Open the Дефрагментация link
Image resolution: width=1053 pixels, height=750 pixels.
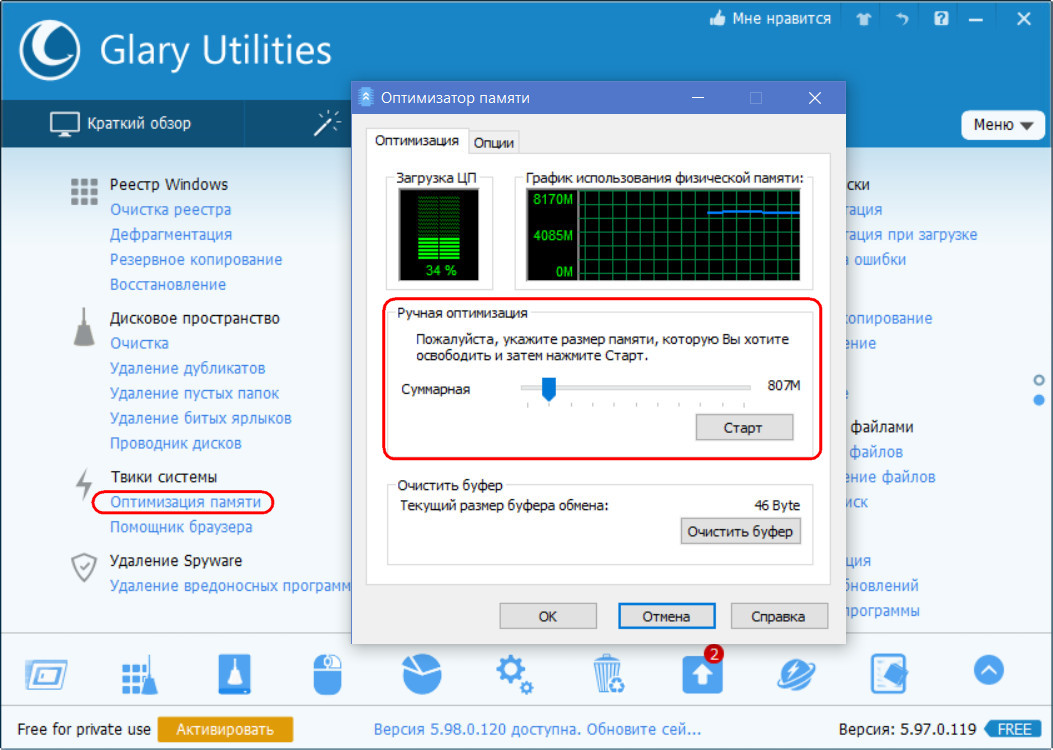[171, 234]
